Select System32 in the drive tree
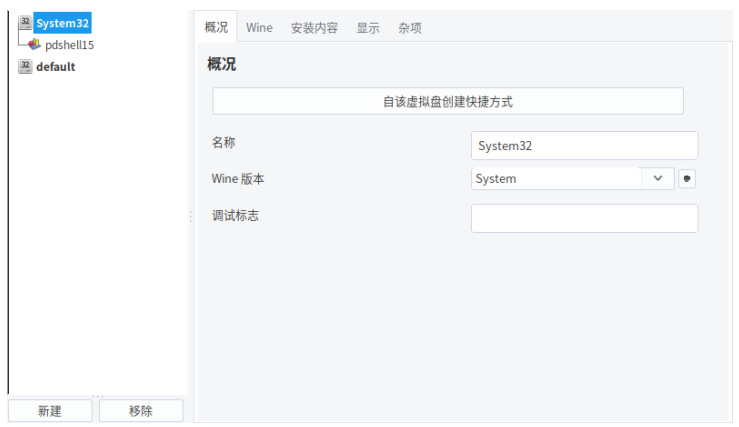Viewport: 739px width, 427px height. click(x=62, y=23)
